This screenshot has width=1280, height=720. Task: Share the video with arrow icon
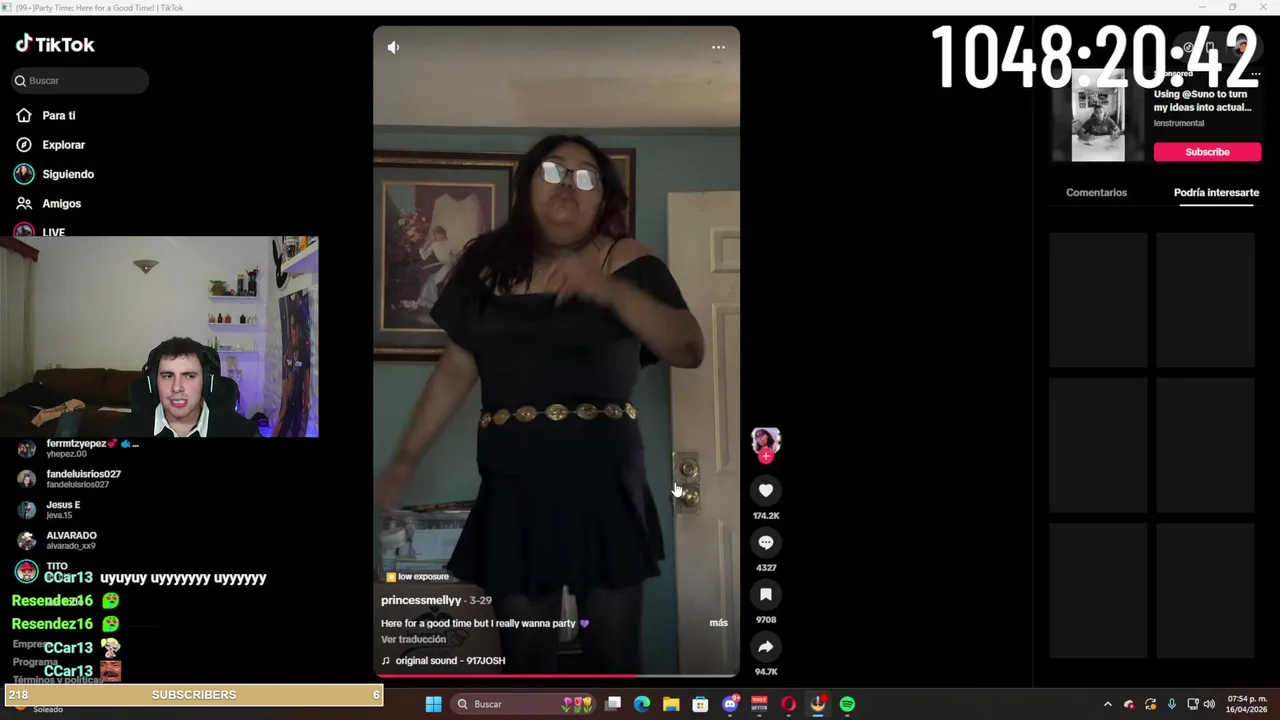pyautogui.click(x=766, y=646)
